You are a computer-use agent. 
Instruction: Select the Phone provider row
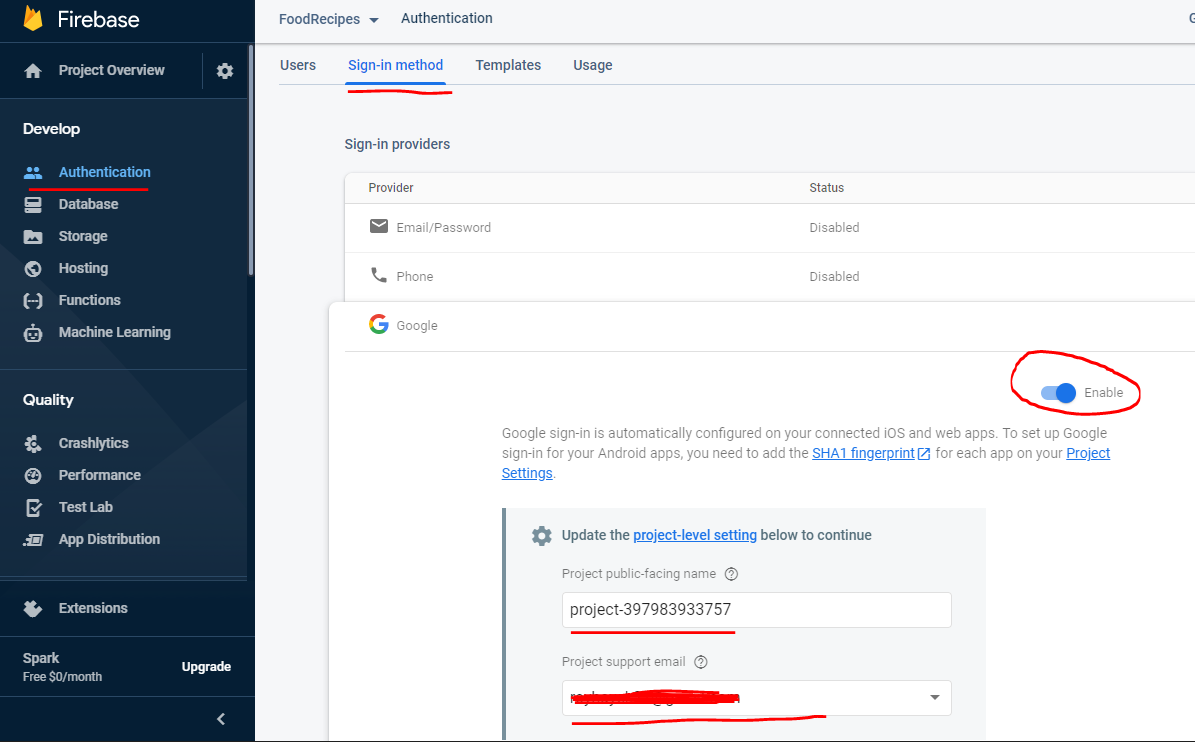(770, 277)
